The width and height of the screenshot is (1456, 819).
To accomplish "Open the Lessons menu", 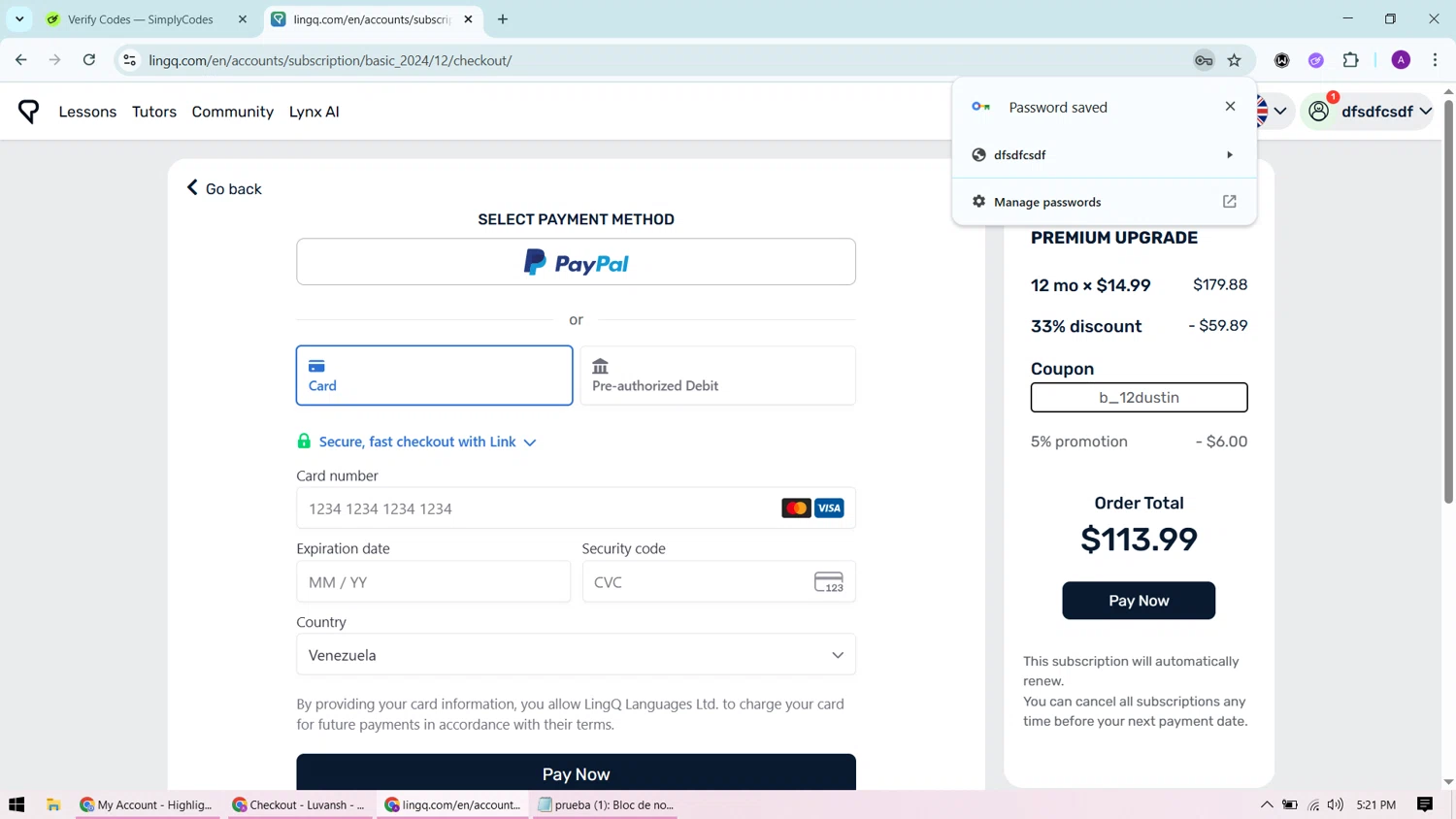I will click(87, 112).
